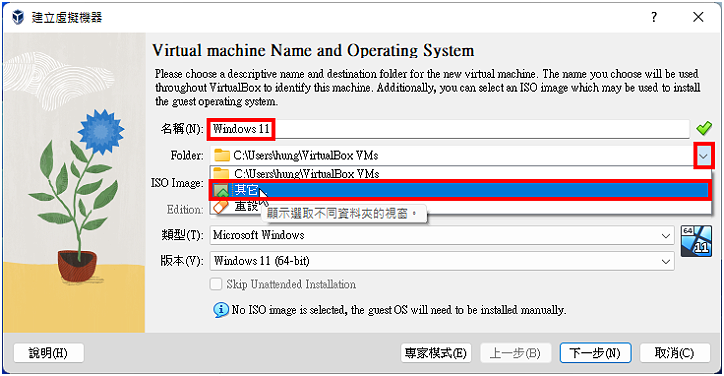This screenshot has width=724, height=376.
Task: Choose C:\Users\hung\VirtualBox VMs from dropdown list
Action: point(460,173)
